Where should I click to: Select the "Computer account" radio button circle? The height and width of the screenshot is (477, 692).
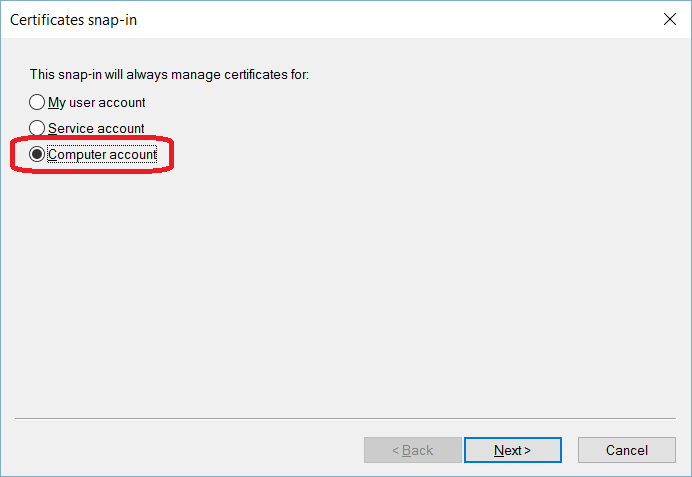(37, 154)
